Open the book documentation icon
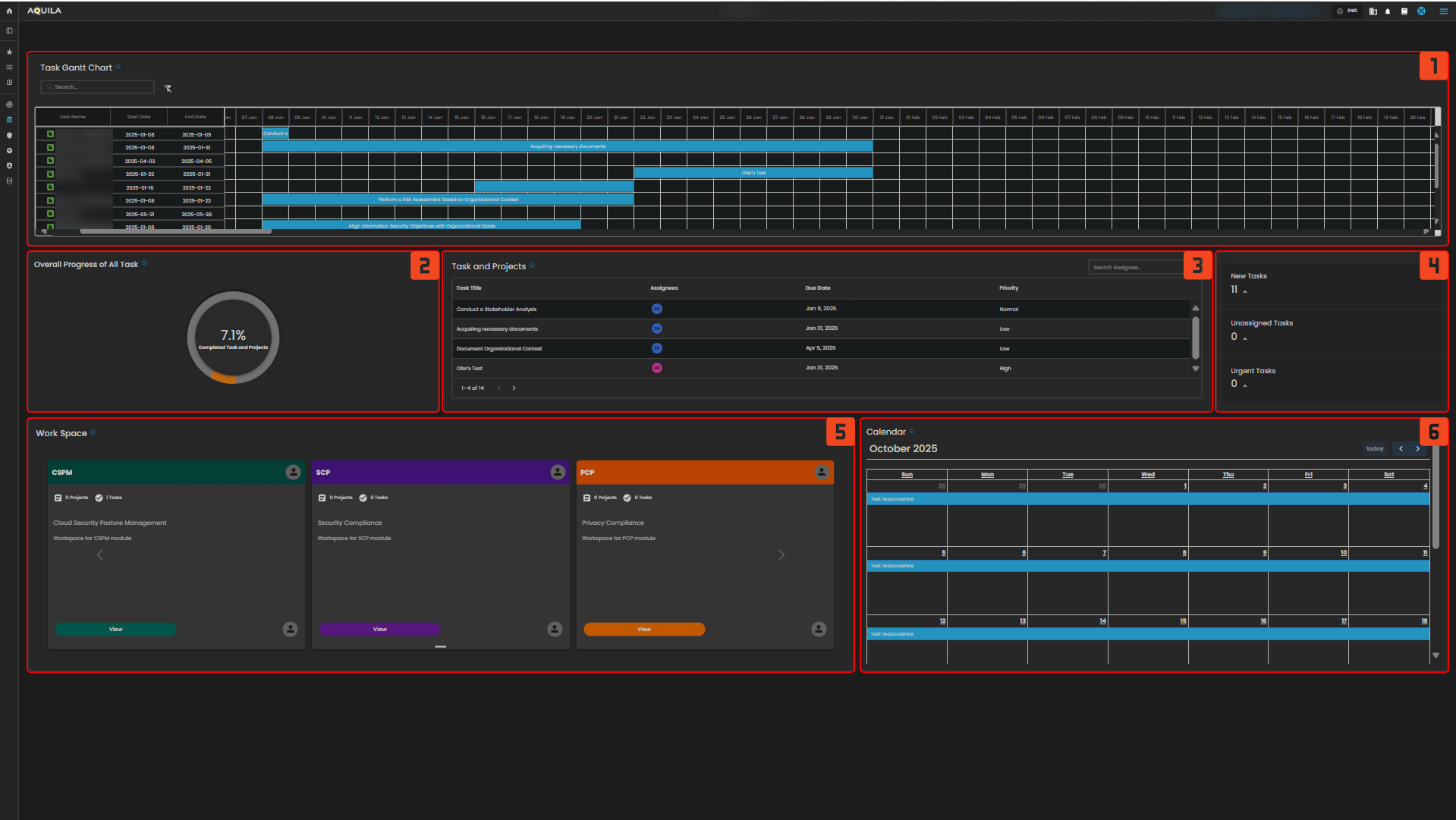The width and height of the screenshot is (1456, 820). (1404, 11)
